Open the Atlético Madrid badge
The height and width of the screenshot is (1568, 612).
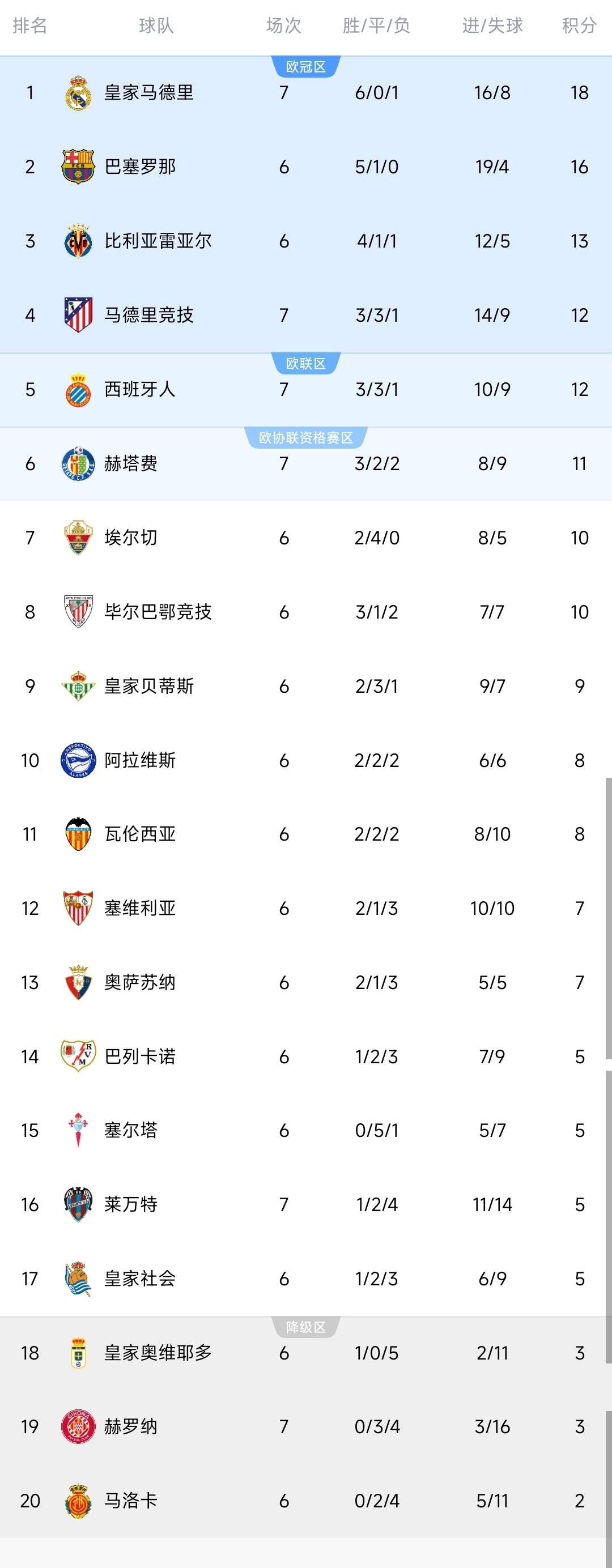click(78, 315)
